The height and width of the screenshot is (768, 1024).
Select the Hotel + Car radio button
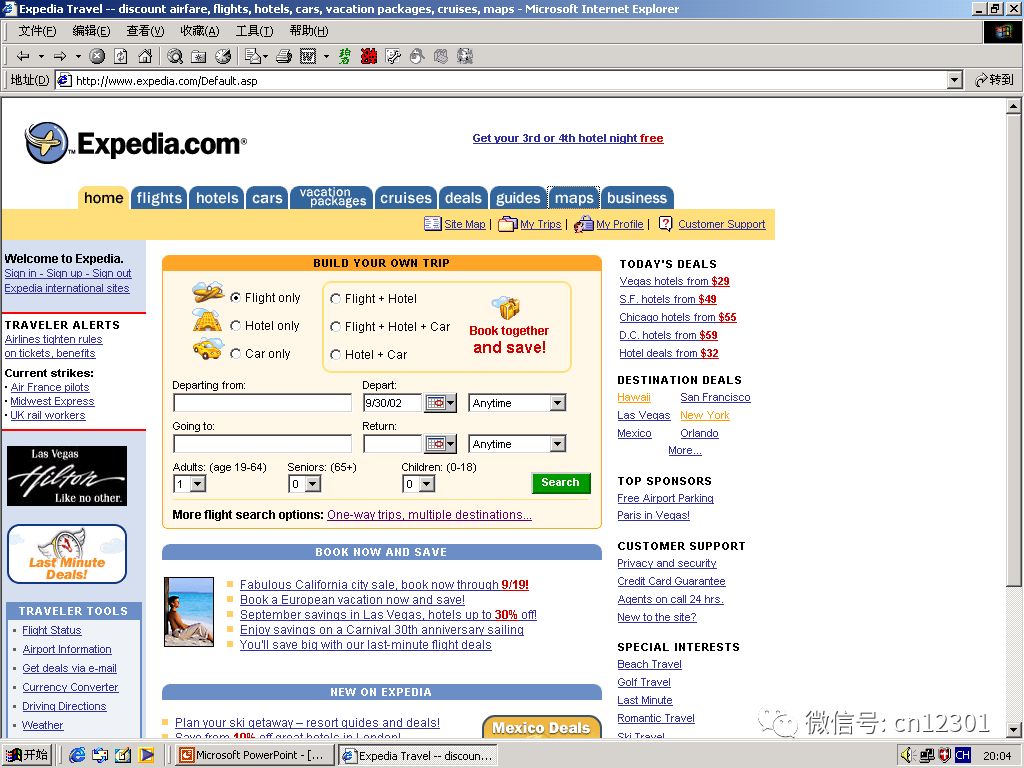pos(336,355)
